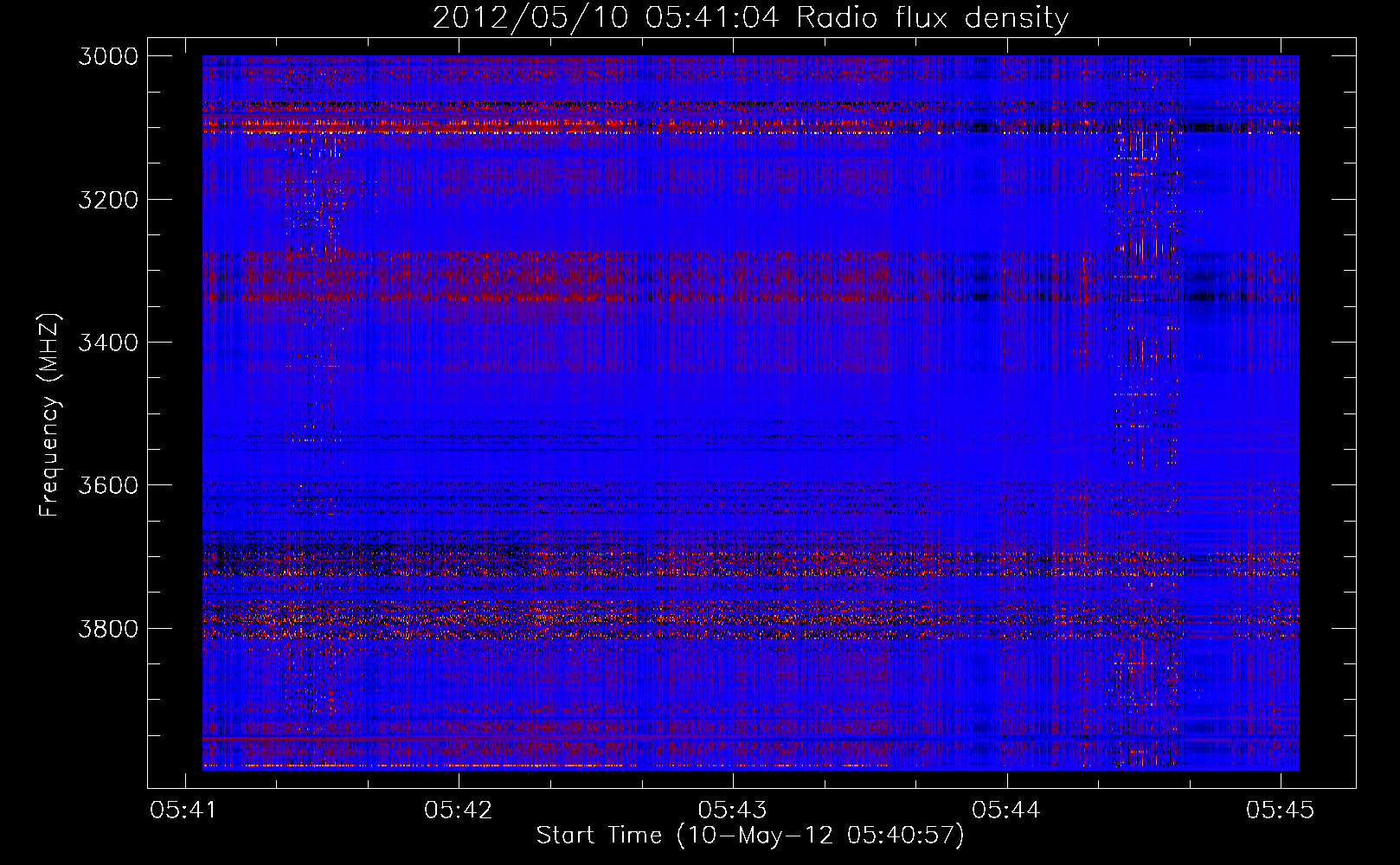The image size is (1400, 865).
Task: Click the 3800 frequency axis label
Action: (108, 627)
